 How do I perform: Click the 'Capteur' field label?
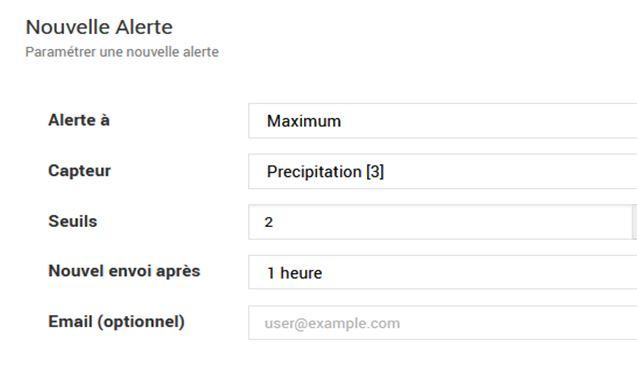pos(79,171)
